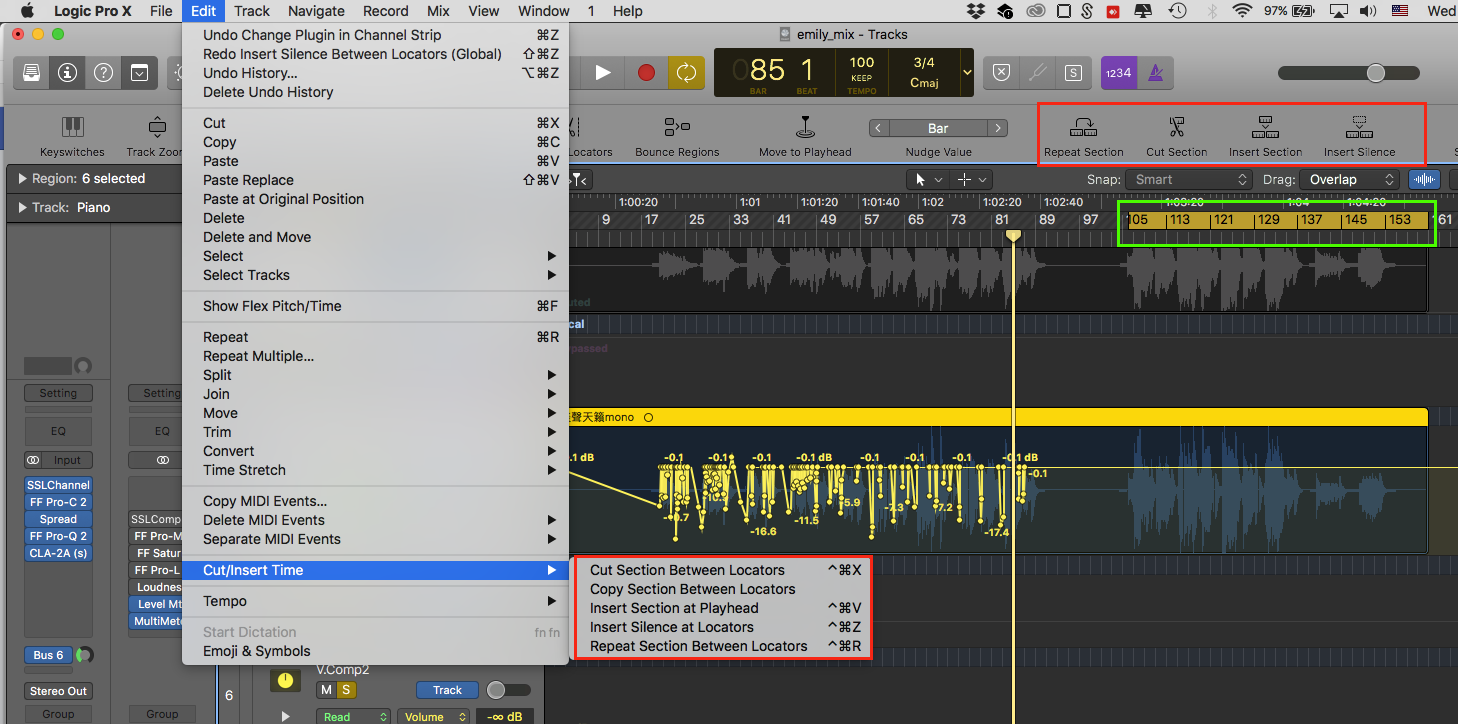
Task: Click the Keyswitches piano icon
Action: click(72, 127)
